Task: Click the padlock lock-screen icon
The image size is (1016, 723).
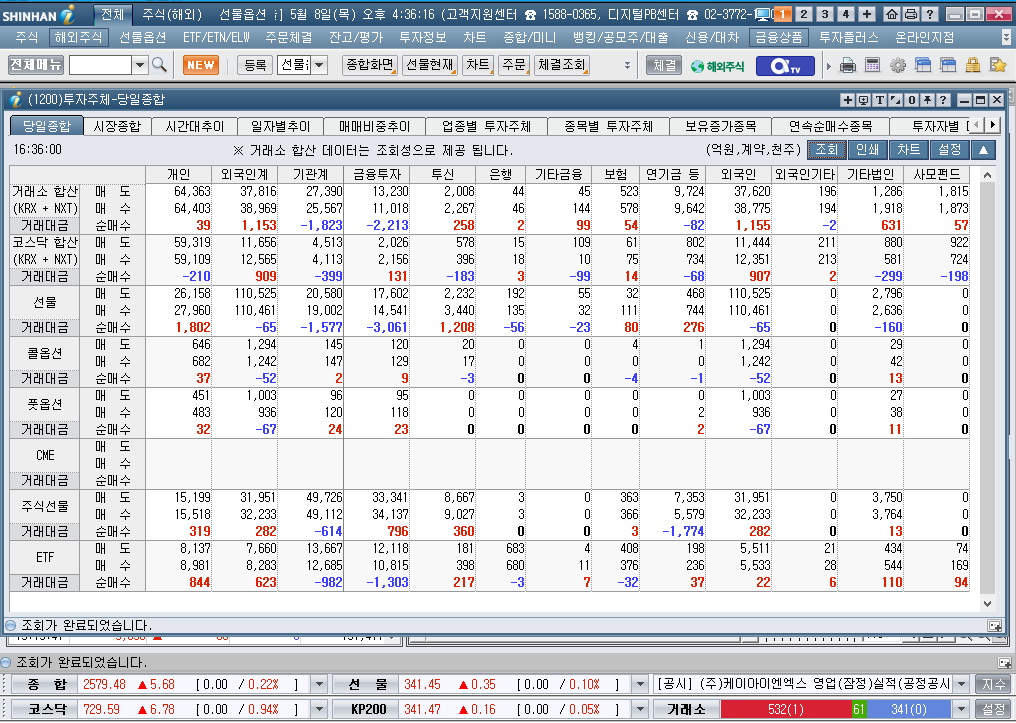Action: click(x=972, y=65)
